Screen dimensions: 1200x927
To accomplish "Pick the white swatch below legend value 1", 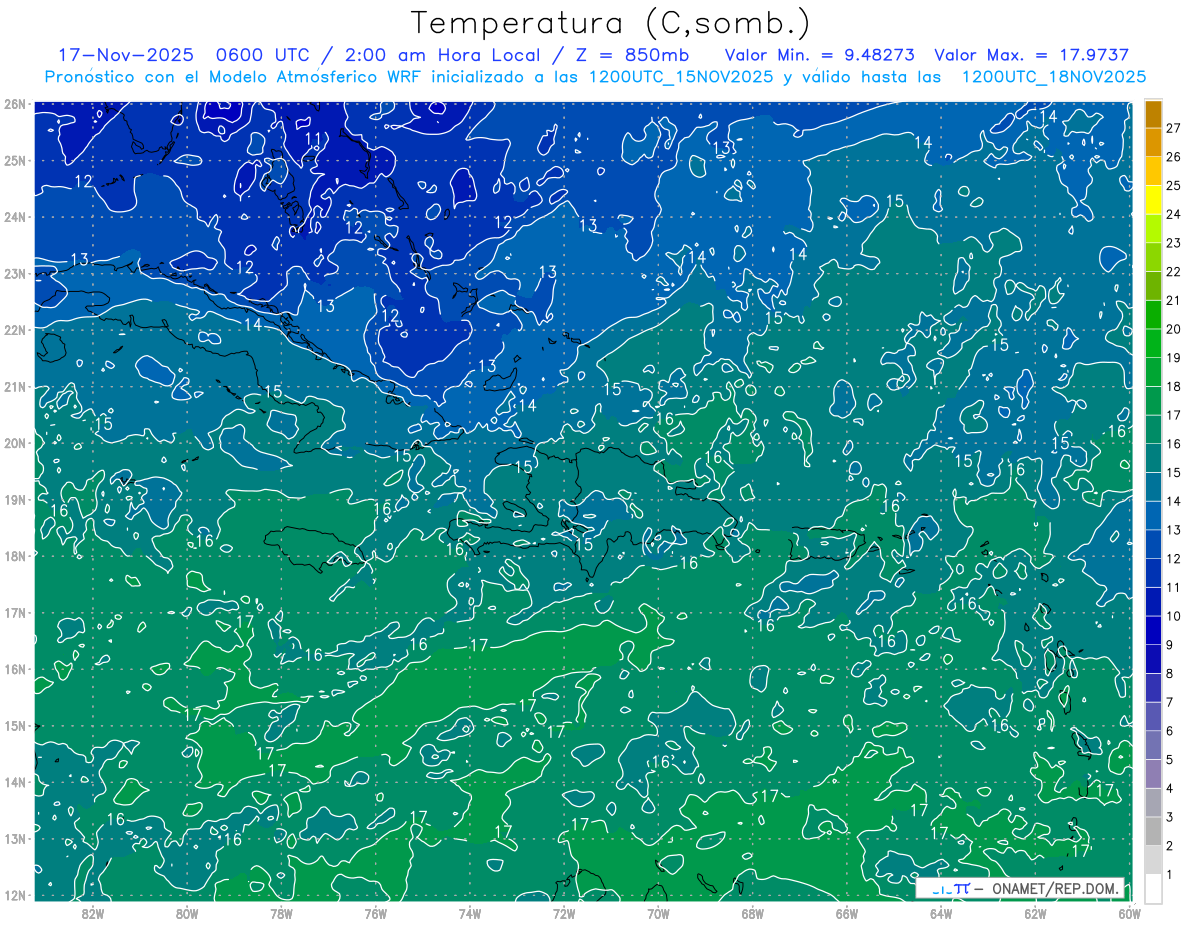I will pyautogui.click(x=1153, y=888).
